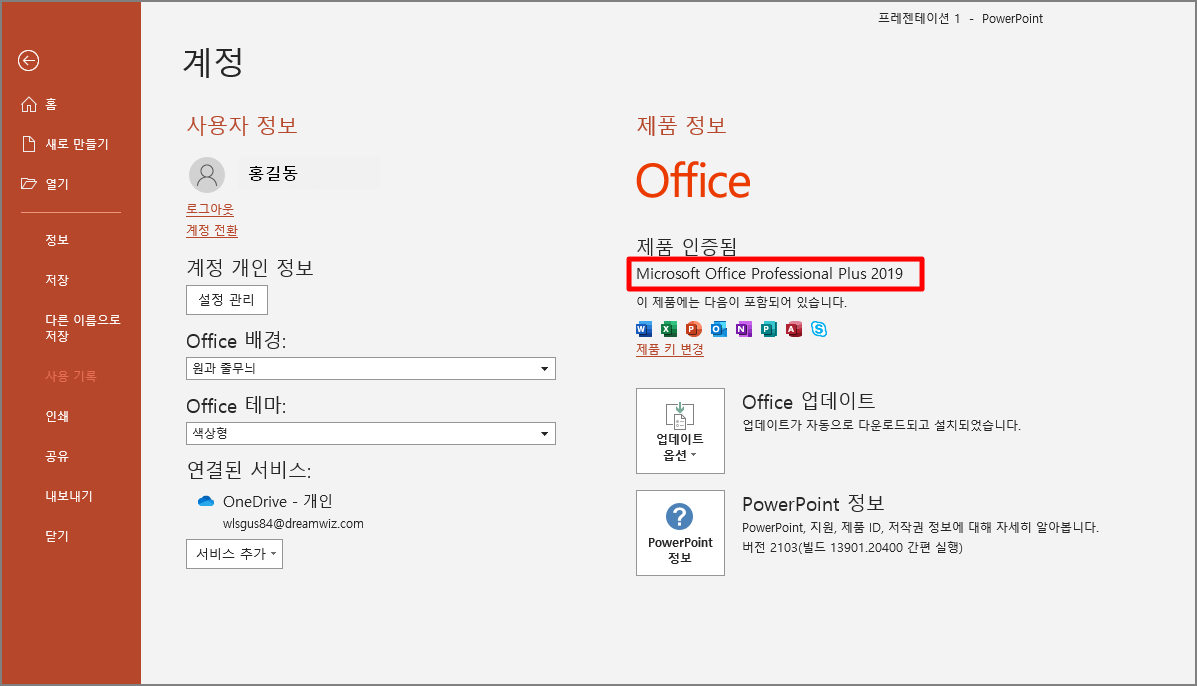This screenshot has height=686, width=1197.
Task: Click the Skype app icon
Action: [x=819, y=329]
